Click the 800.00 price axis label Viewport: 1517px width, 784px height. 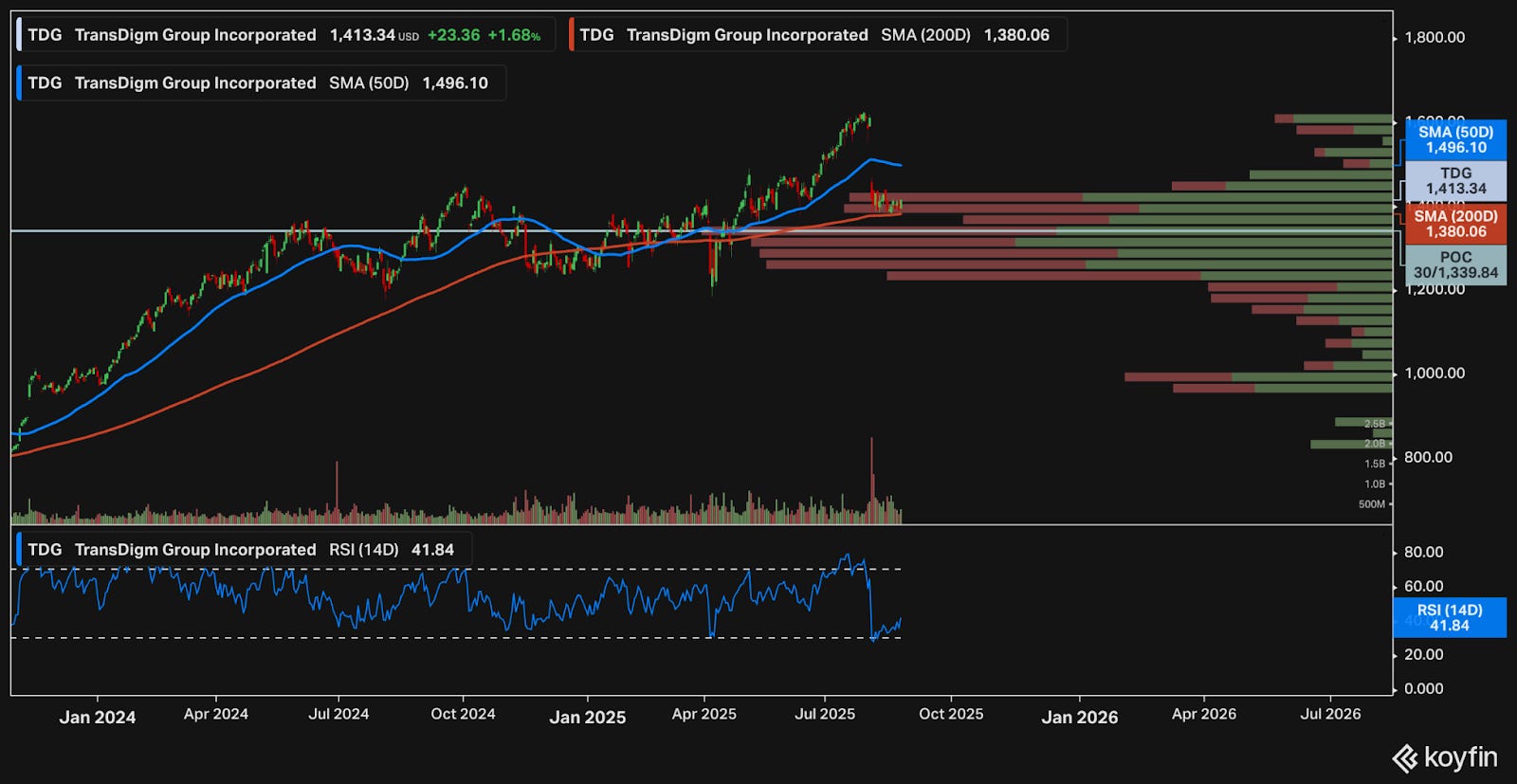pos(1428,457)
